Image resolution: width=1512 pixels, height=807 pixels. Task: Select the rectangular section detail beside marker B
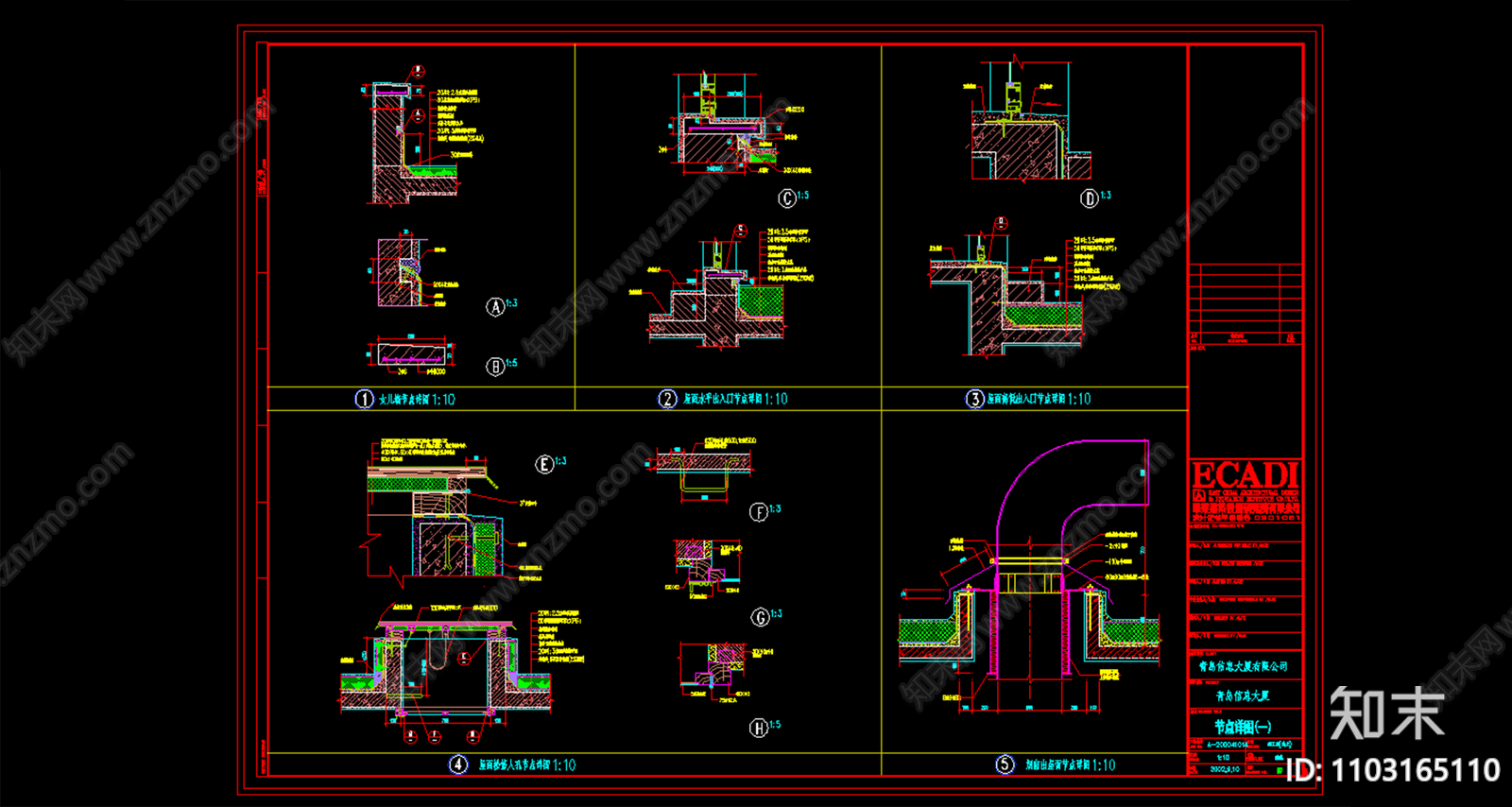[409, 353]
